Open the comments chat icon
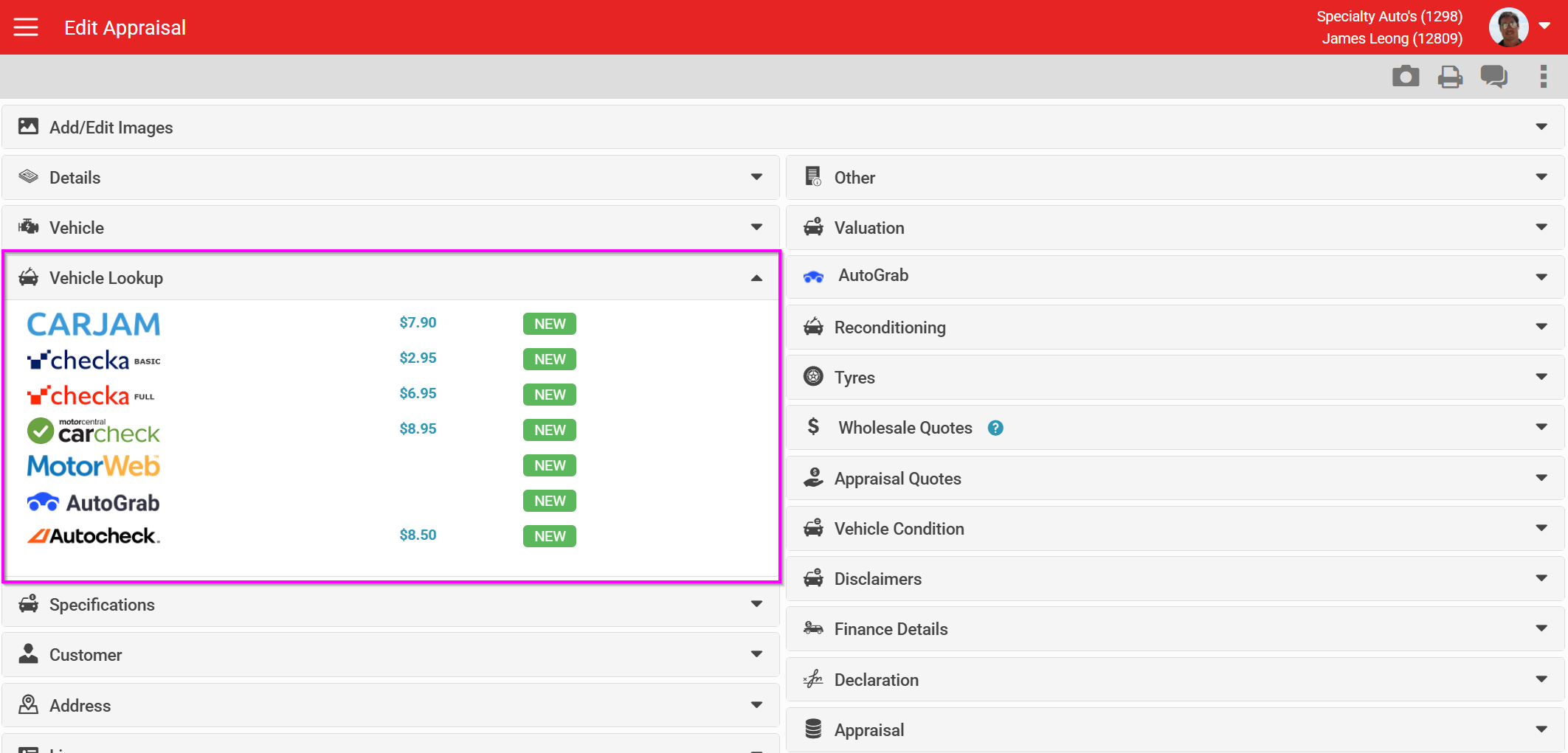1568x753 pixels. click(1494, 76)
